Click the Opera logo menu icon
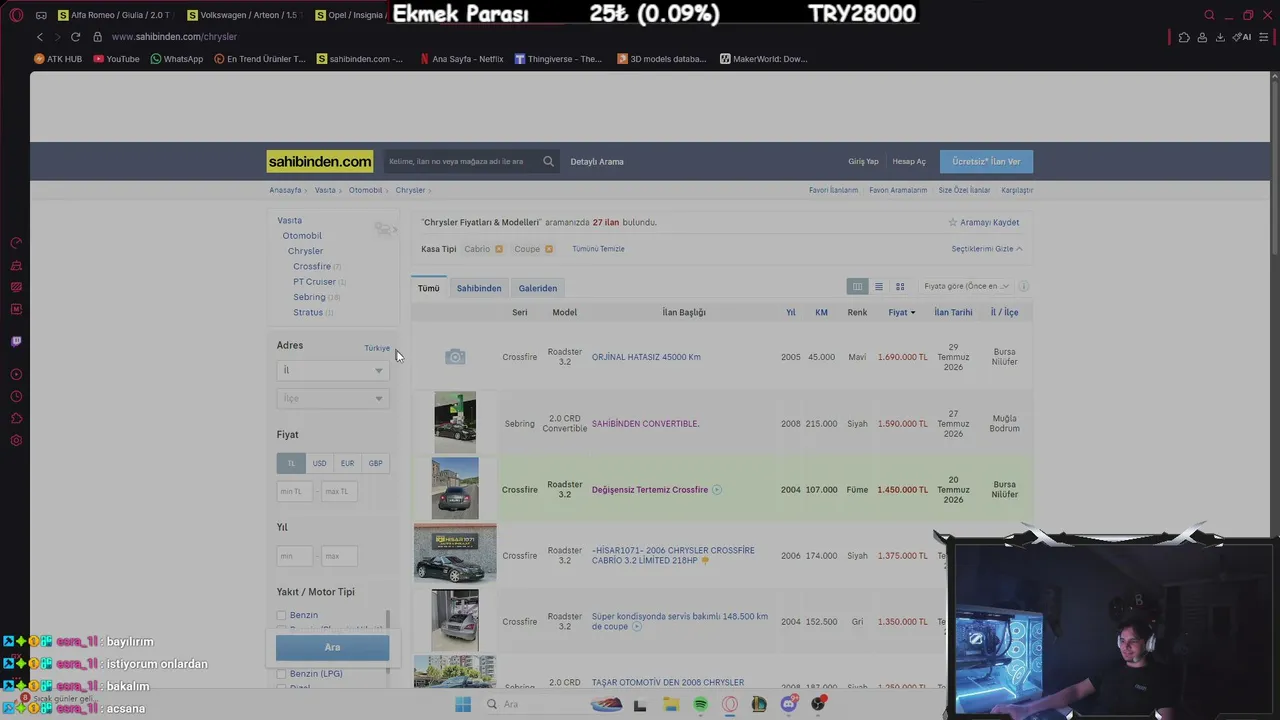Image resolution: width=1280 pixels, height=720 pixels. [16, 15]
